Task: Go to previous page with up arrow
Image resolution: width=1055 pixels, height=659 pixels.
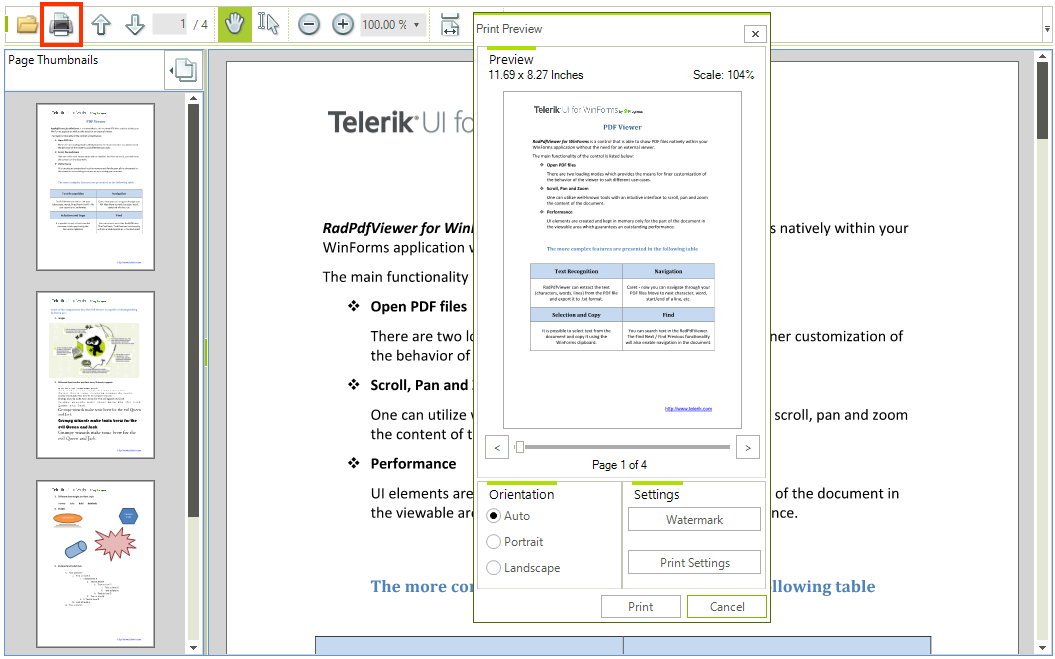Action: pos(101,25)
